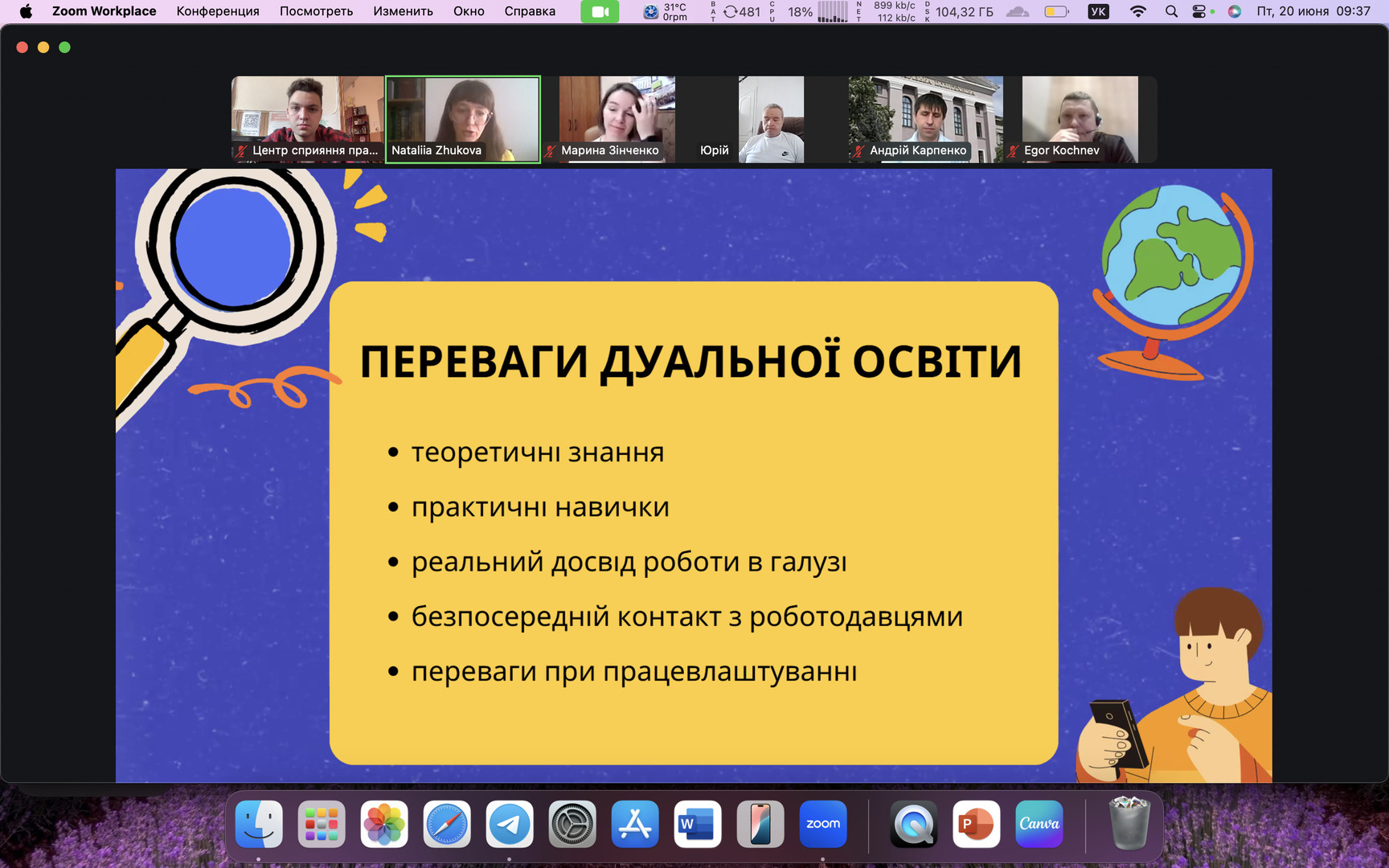
Task: Open the App Store icon
Action: tap(635, 824)
